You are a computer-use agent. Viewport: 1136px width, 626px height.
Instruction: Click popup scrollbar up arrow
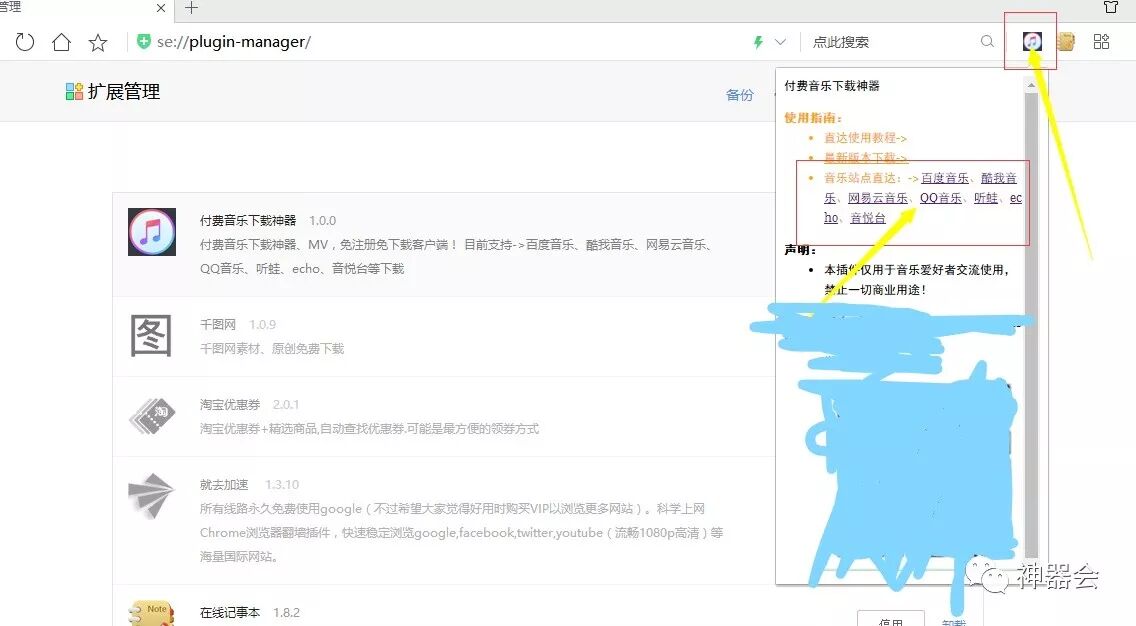pyautogui.click(x=1031, y=85)
